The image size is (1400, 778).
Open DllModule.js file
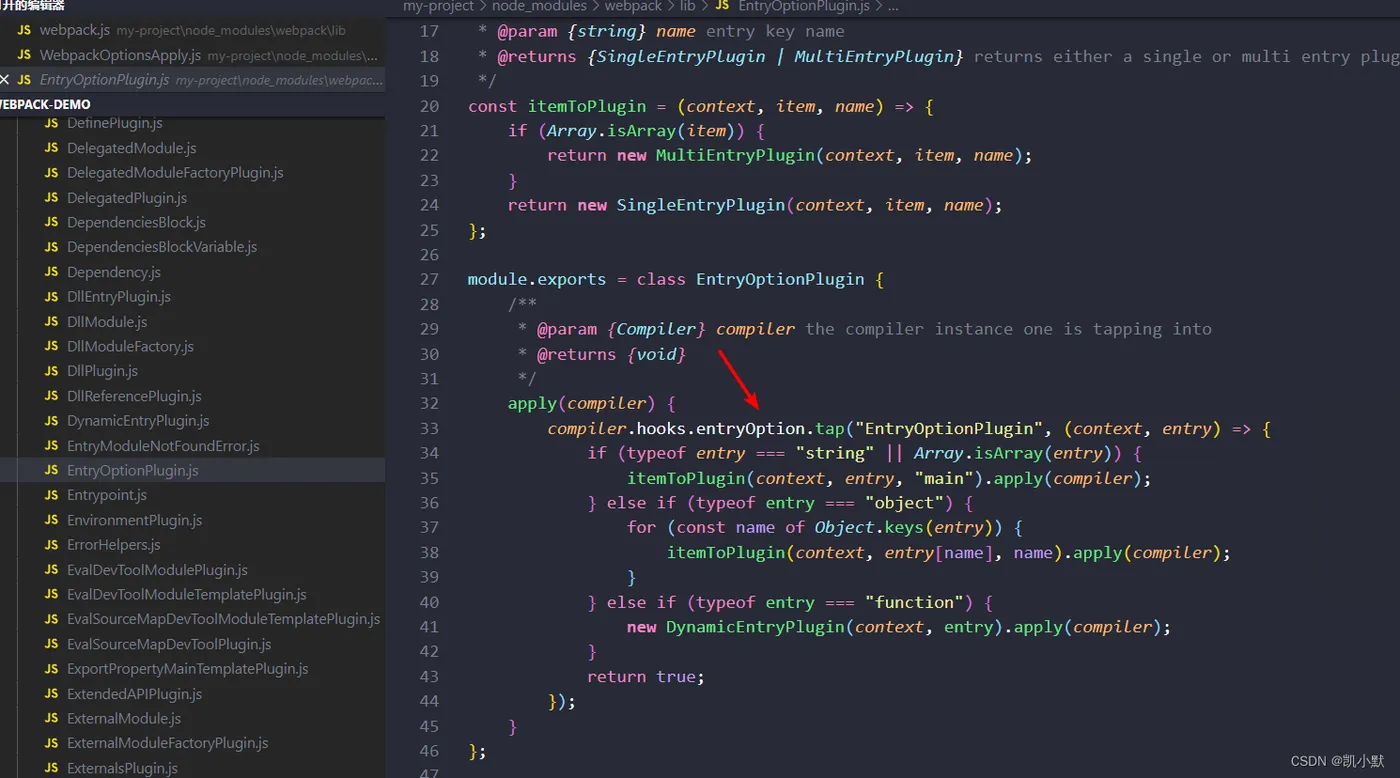click(107, 322)
